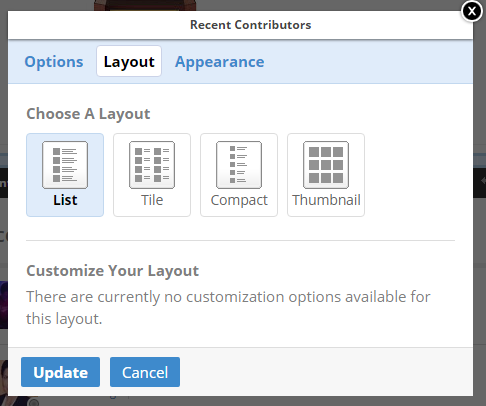The width and height of the screenshot is (486, 406).
Task: Click the Recent Contributors dialog title
Action: pos(251,25)
